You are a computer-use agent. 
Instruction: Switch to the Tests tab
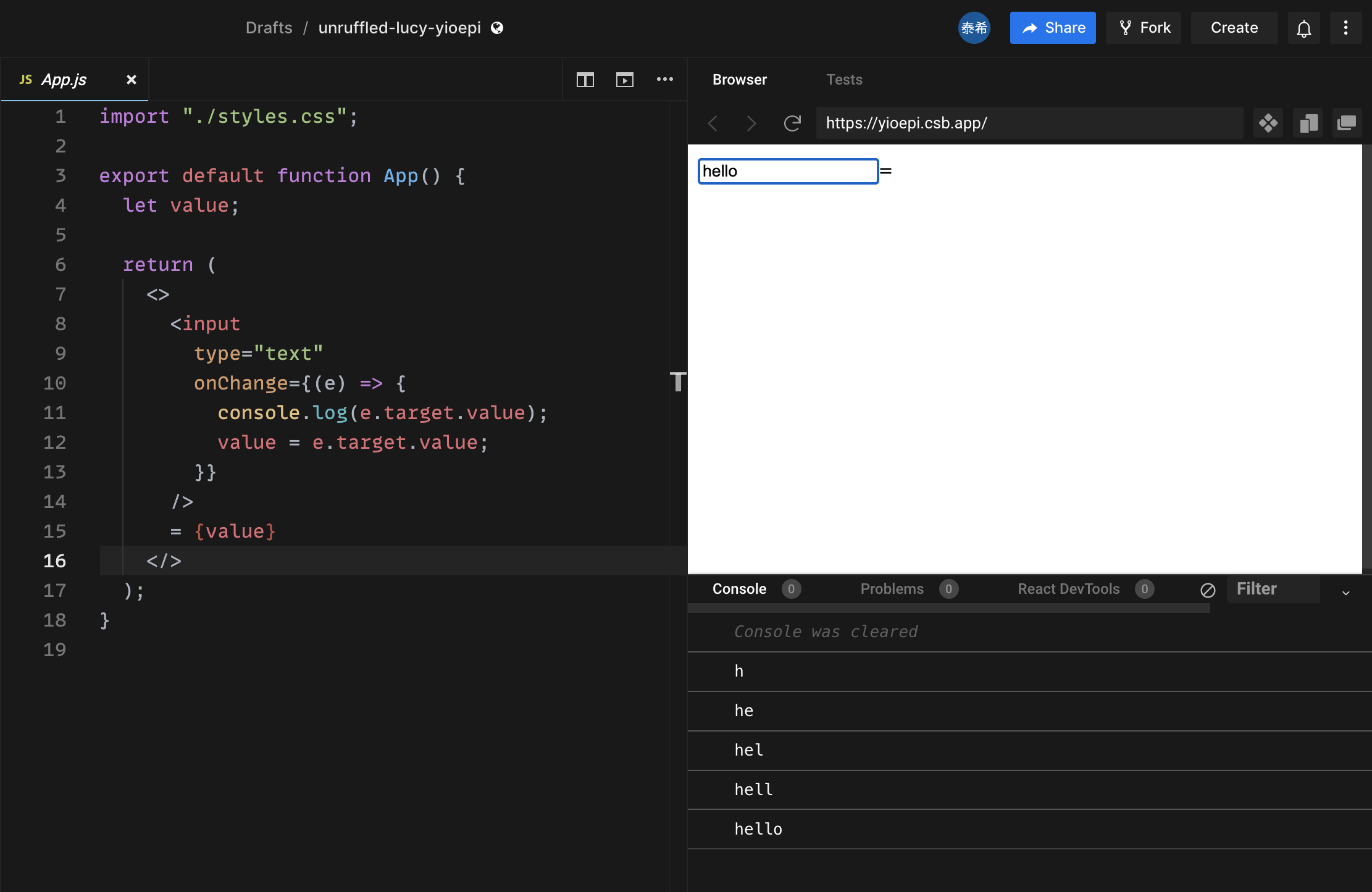click(844, 80)
